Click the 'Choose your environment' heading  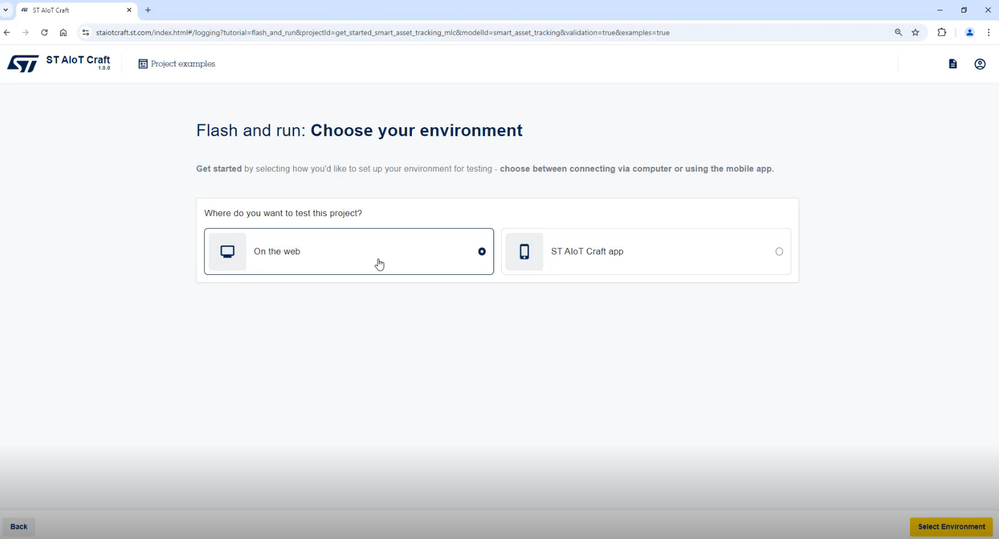[x=417, y=131]
